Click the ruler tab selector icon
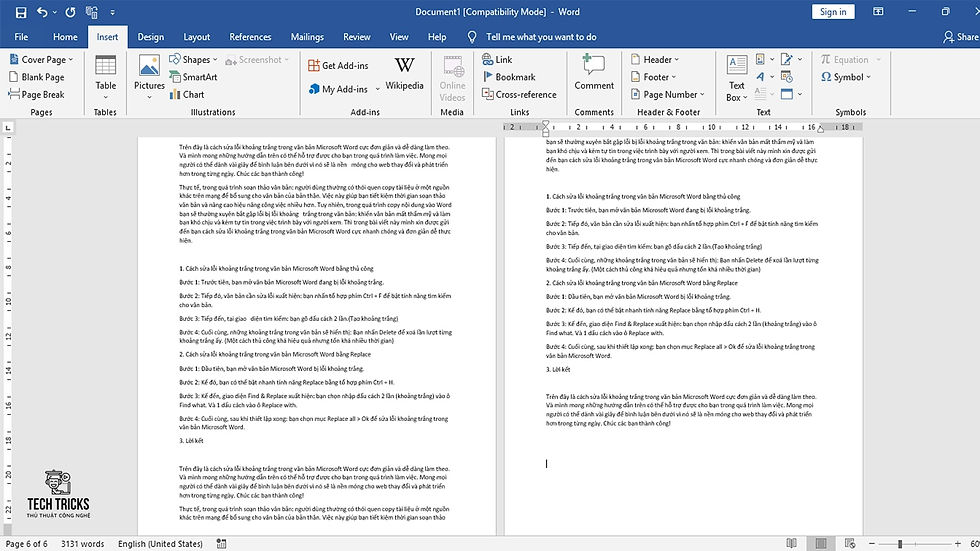 pos(8,127)
